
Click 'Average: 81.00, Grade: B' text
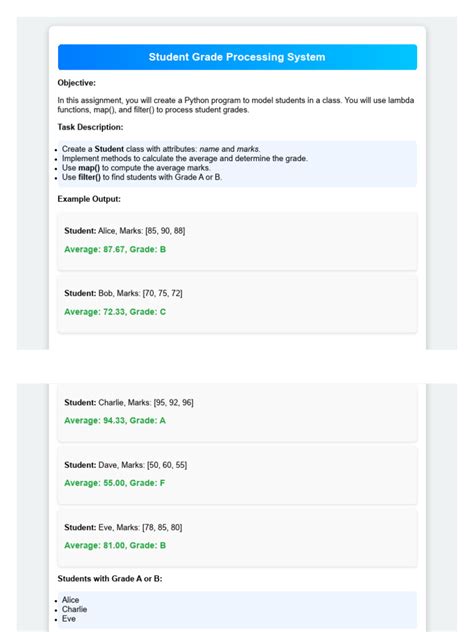(115, 545)
